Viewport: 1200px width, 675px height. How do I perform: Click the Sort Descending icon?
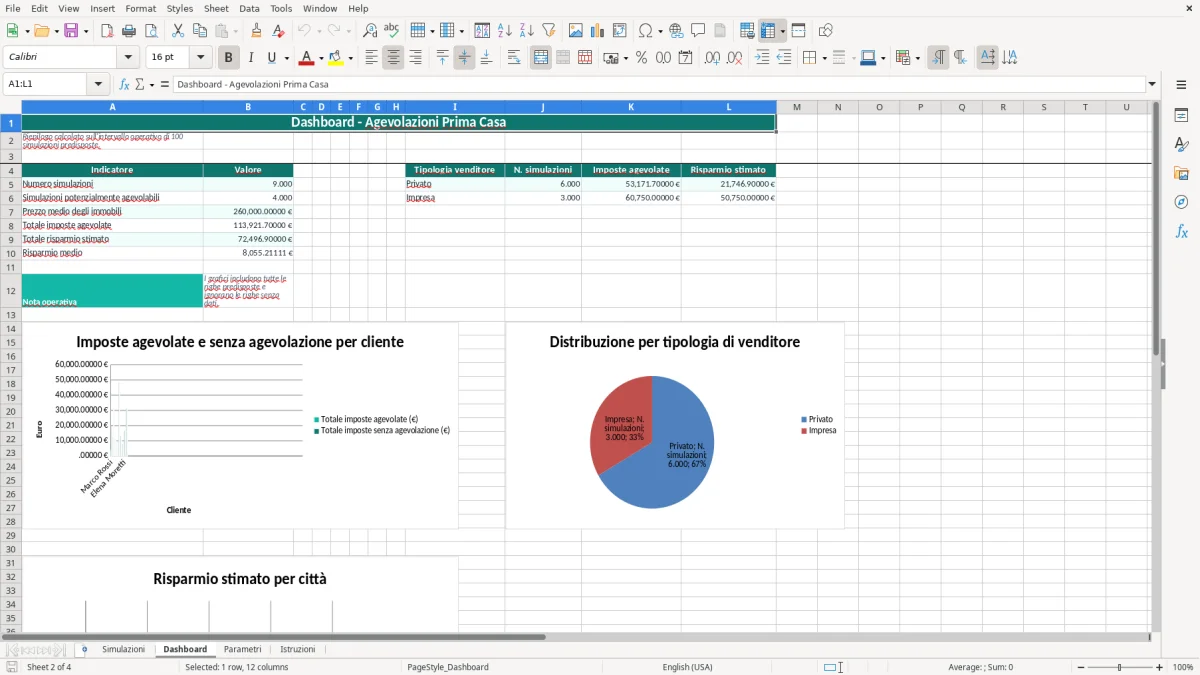pos(527,31)
